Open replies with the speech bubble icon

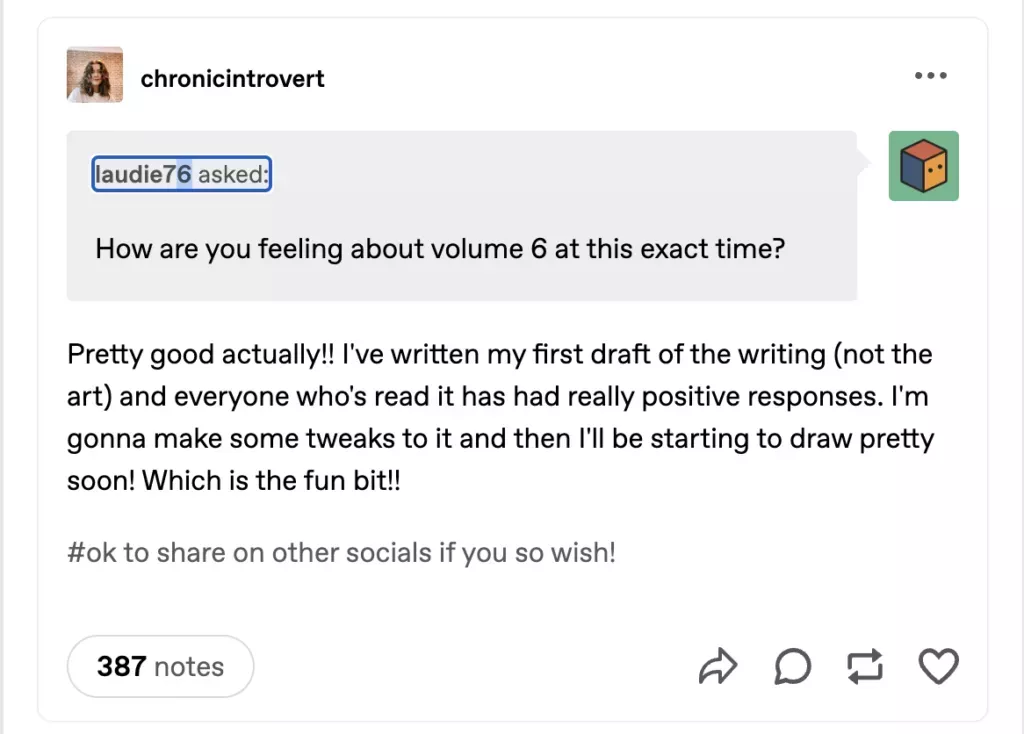(792, 666)
